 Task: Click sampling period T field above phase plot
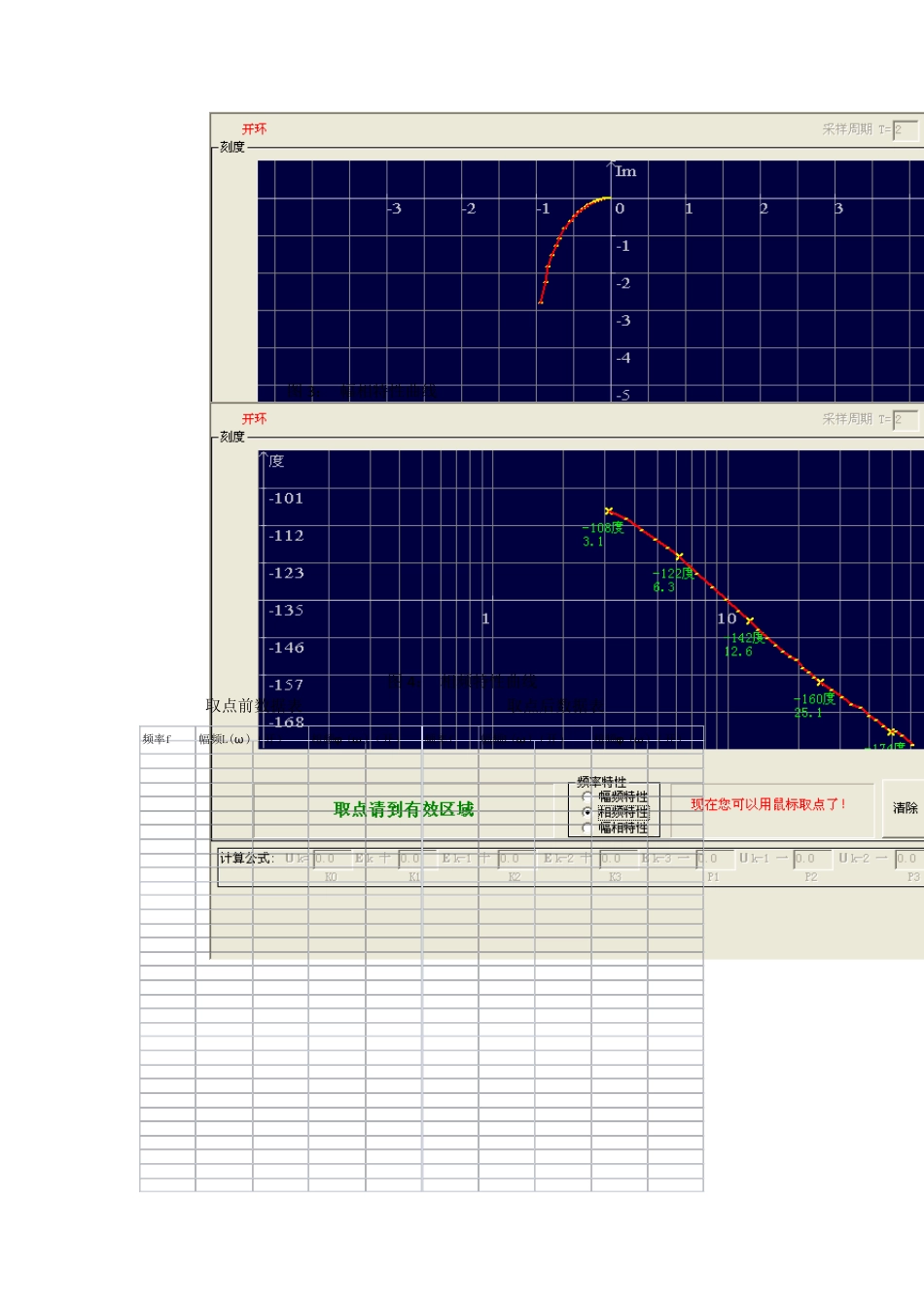(x=905, y=419)
